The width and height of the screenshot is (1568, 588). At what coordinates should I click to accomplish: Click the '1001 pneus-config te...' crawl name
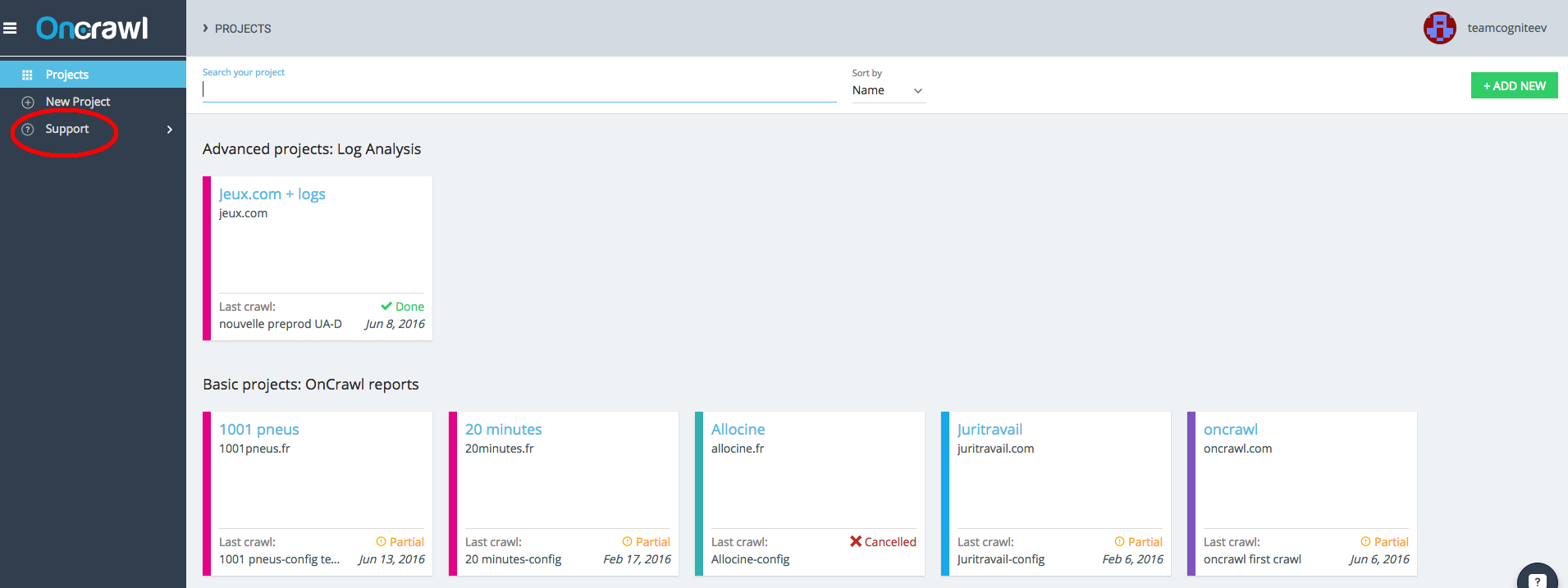pos(279,559)
